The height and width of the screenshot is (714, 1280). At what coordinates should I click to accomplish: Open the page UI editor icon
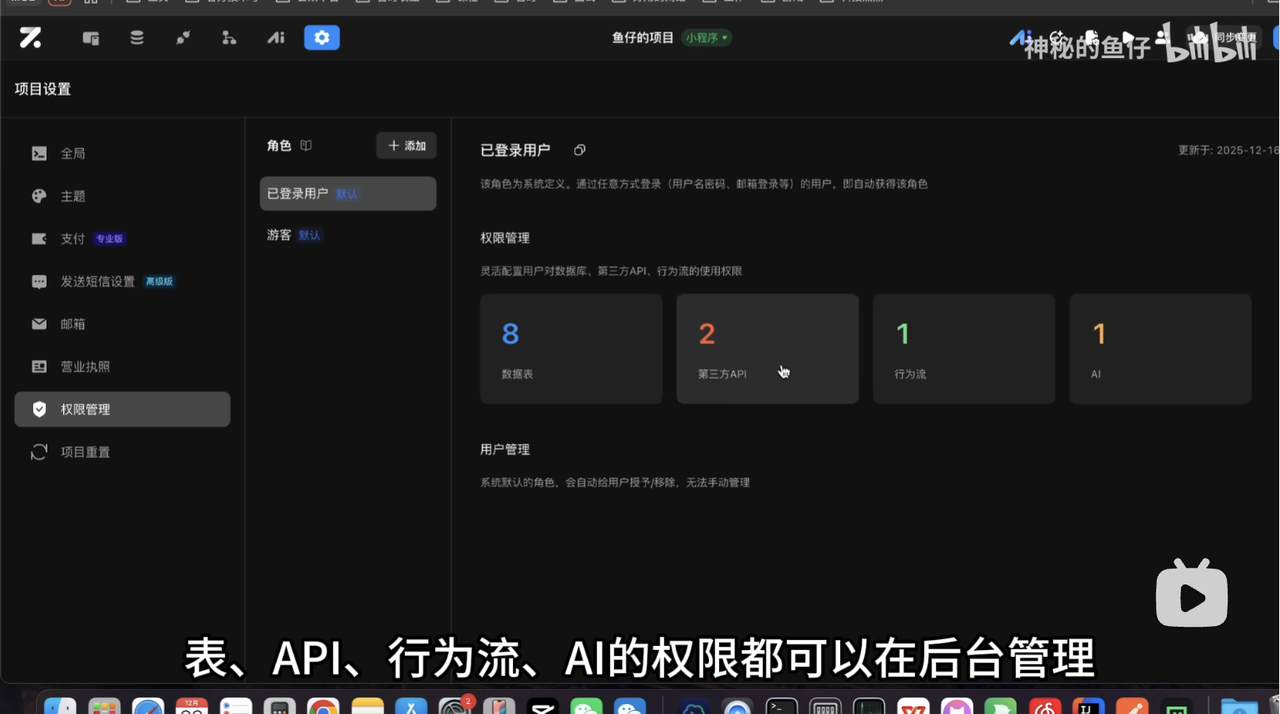click(x=91, y=38)
